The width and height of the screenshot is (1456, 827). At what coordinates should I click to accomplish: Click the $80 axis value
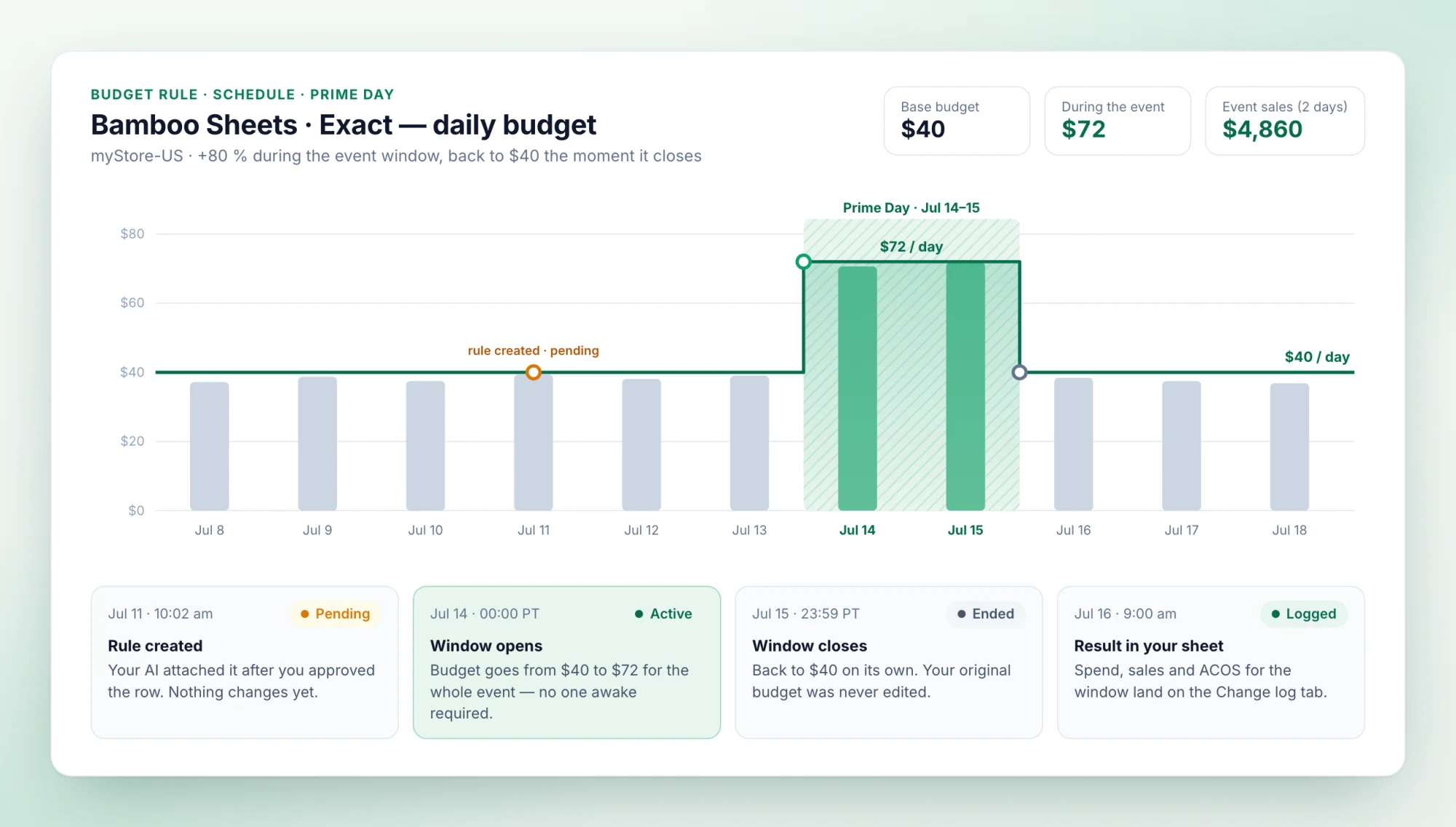coord(132,234)
